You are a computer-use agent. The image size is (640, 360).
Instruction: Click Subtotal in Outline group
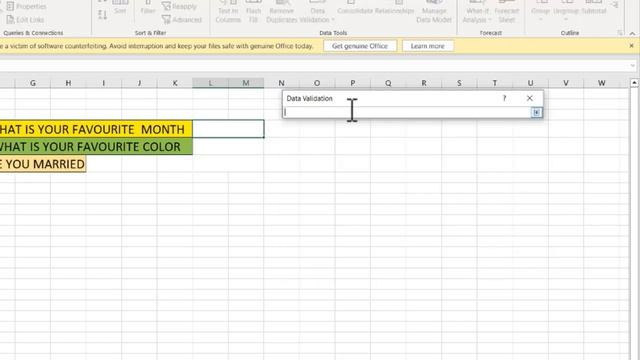pos(593,8)
